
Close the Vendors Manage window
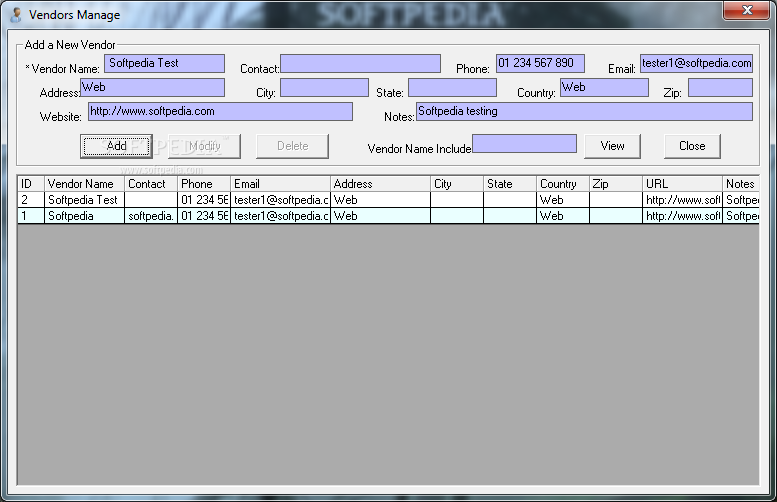click(x=747, y=10)
